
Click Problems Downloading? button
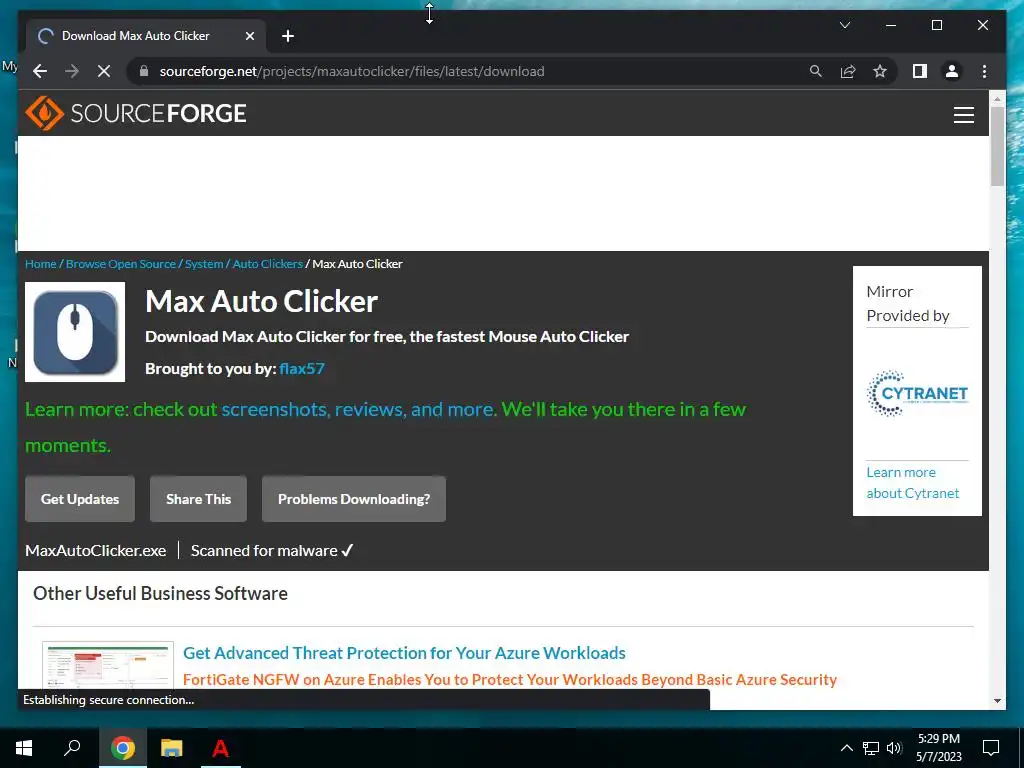click(x=354, y=499)
